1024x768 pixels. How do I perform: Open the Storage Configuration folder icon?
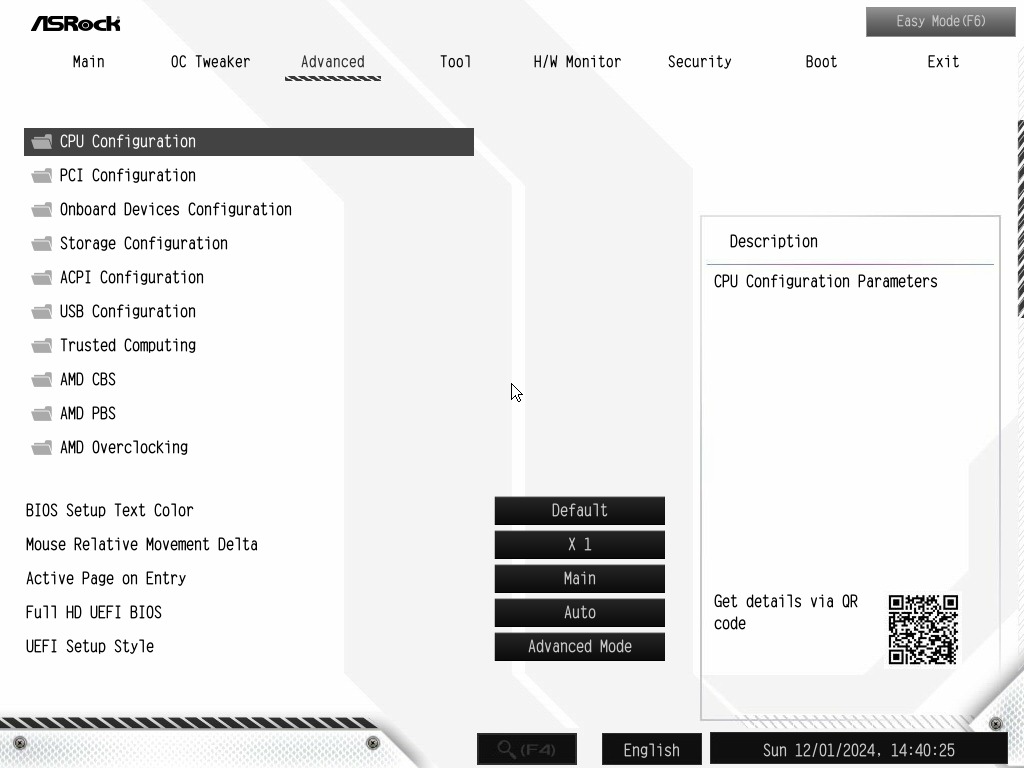(42, 244)
